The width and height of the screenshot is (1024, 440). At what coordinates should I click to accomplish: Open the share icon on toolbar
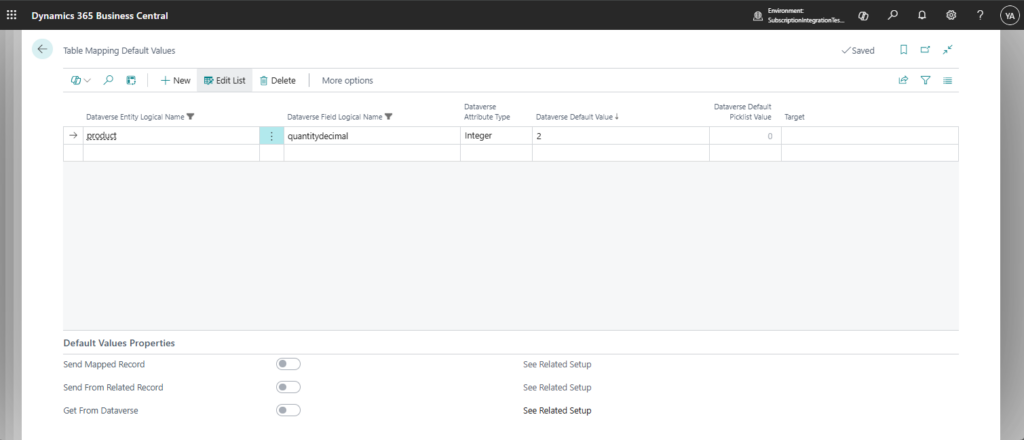[903, 80]
